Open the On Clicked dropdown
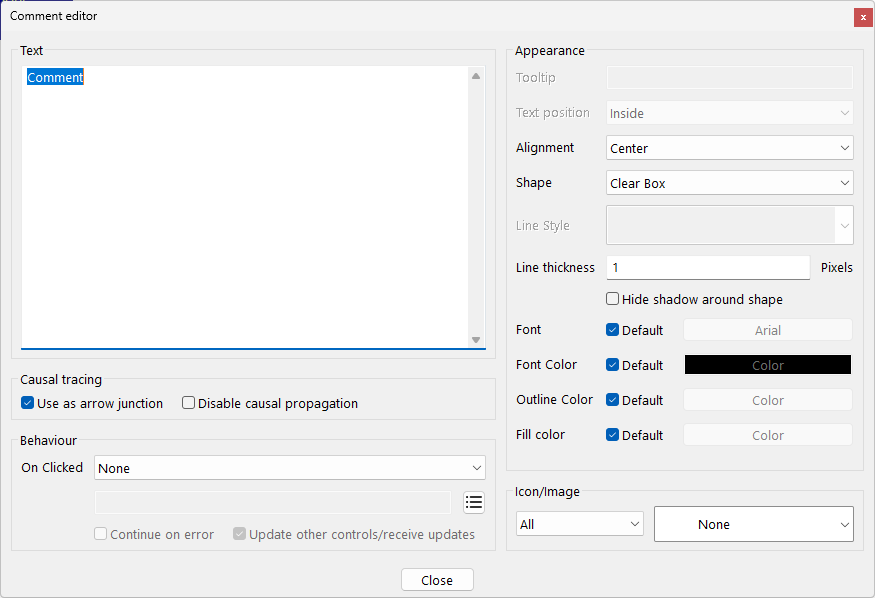The height and width of the screenshot is (598, 875). [x=289, y=467]
